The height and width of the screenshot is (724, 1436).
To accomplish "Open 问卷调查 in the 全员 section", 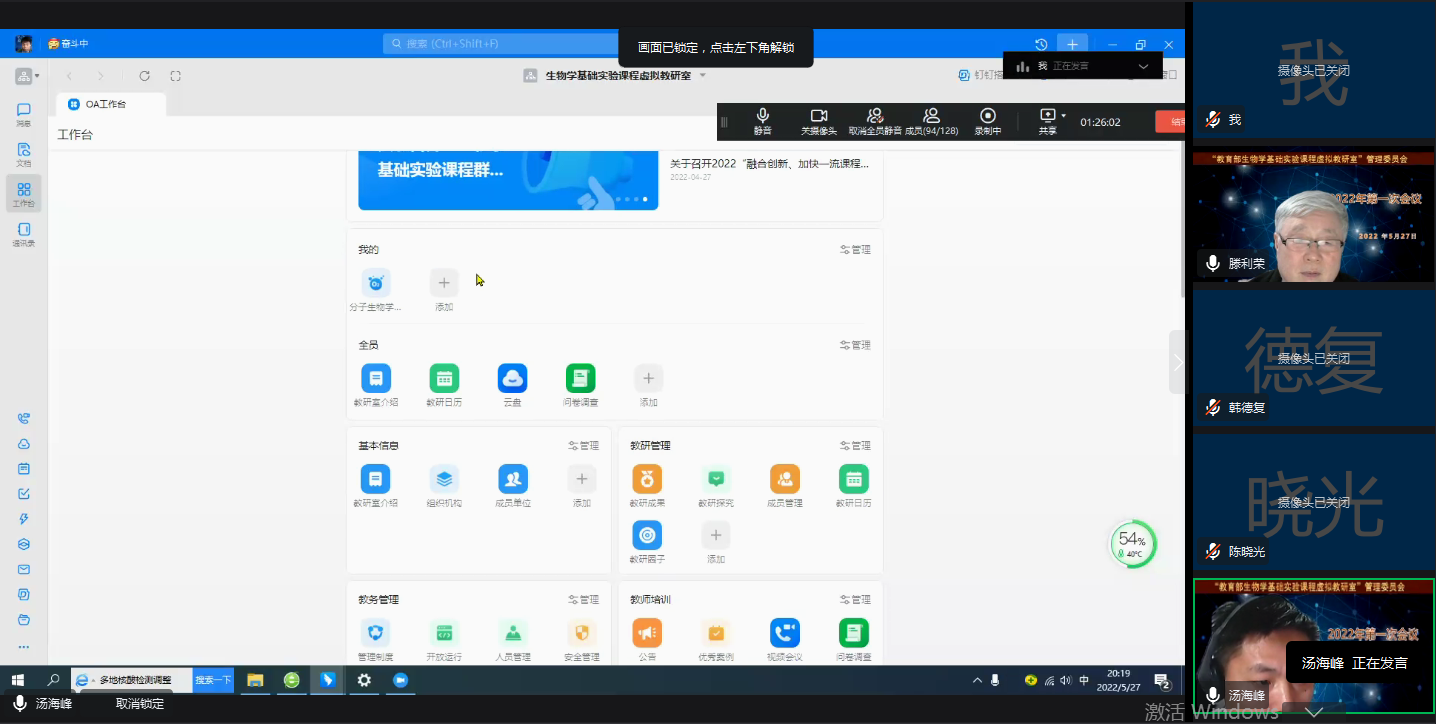I will (580, 379).
